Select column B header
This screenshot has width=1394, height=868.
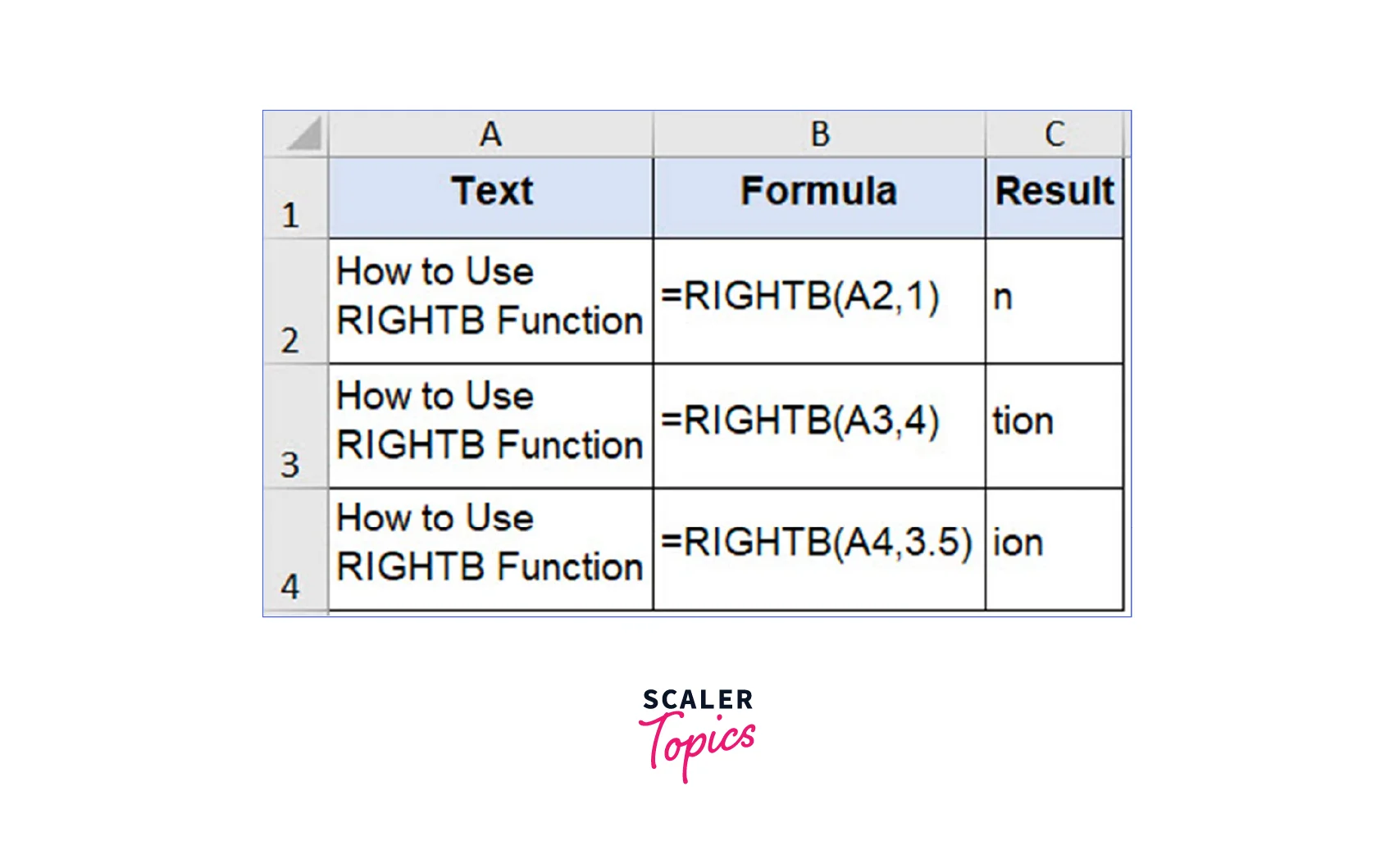click(819, 134)
